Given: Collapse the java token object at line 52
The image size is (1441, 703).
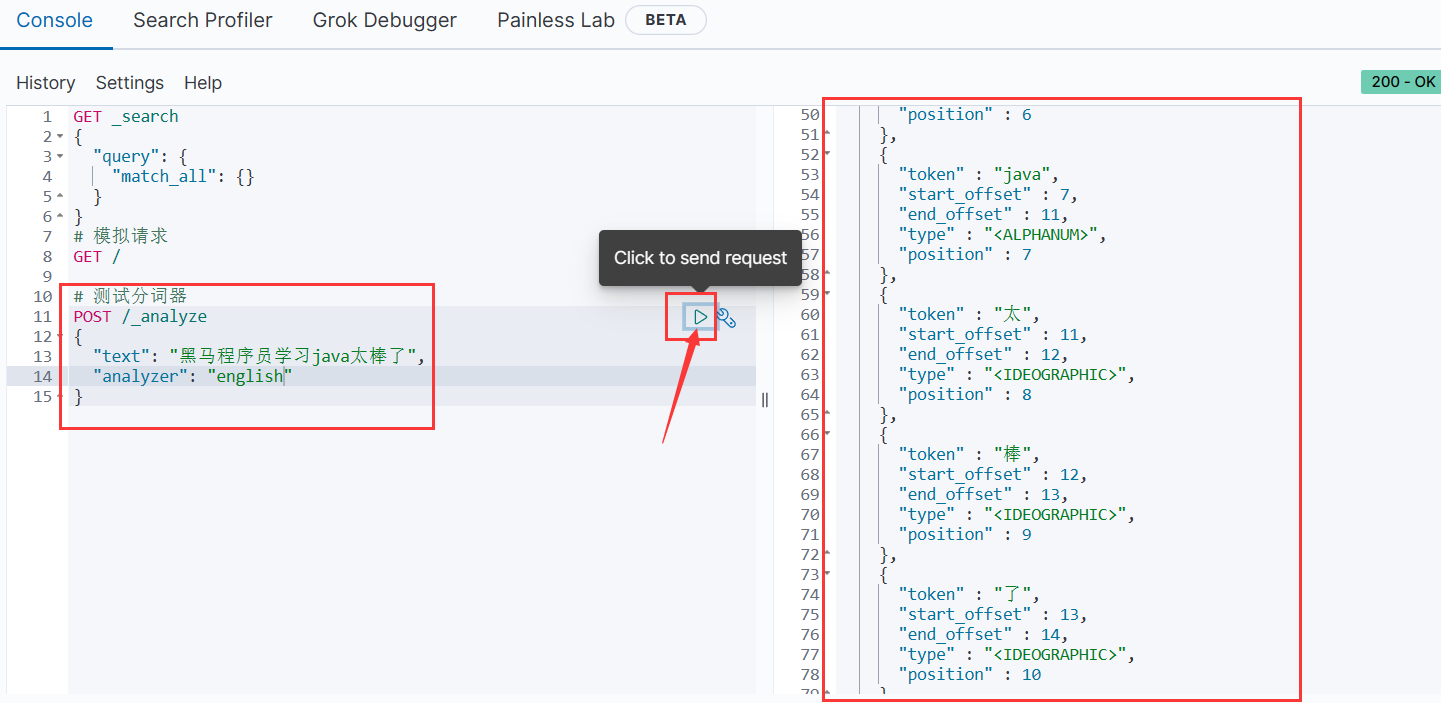Looking at the screenshot, I should point(827,155).
